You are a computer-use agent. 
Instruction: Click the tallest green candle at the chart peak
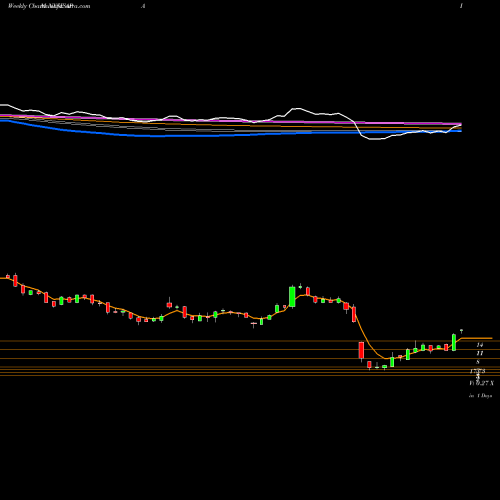pyautogui.click(x=292, y=296)
